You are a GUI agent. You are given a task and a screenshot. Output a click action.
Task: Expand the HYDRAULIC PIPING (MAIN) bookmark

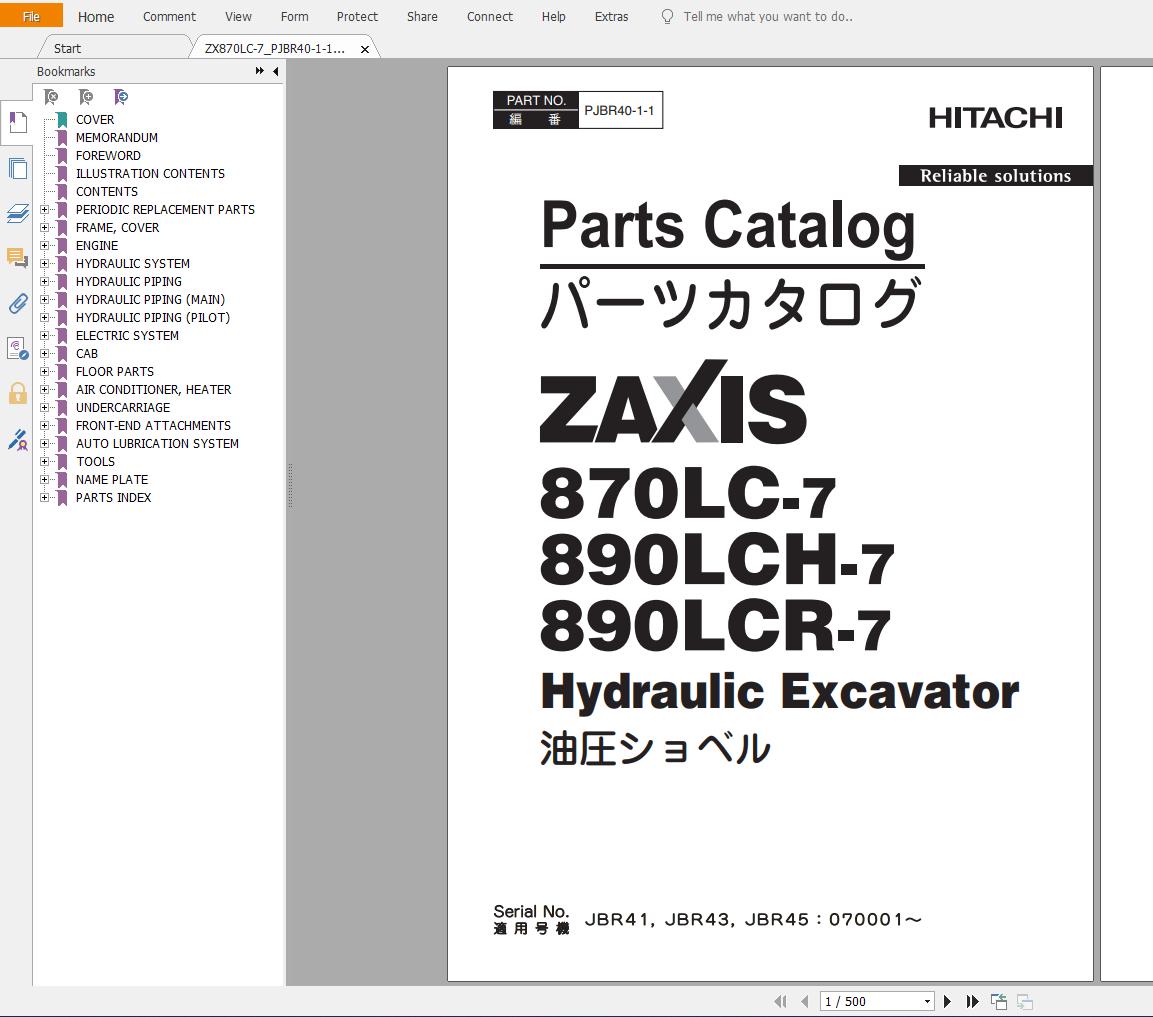click(x=44, y=299)
